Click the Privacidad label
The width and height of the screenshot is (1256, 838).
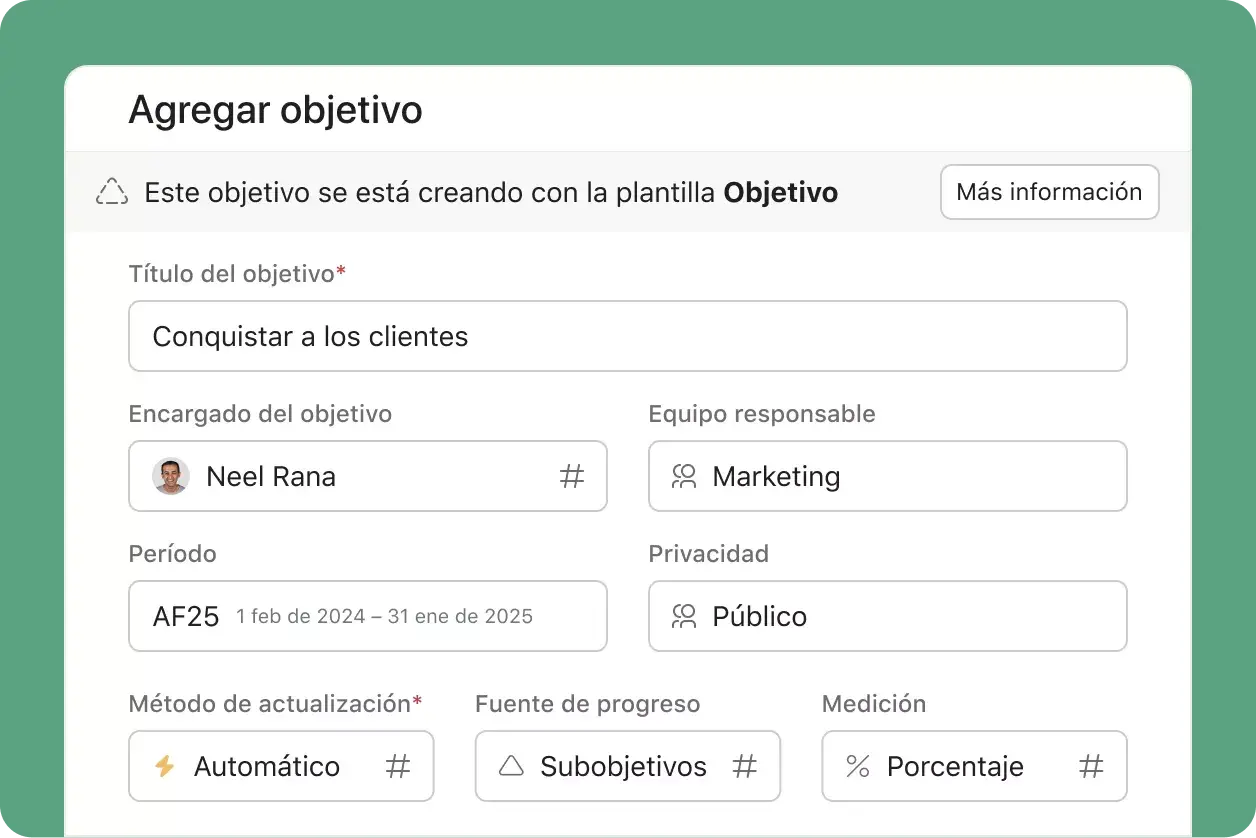tap(709, 554)
